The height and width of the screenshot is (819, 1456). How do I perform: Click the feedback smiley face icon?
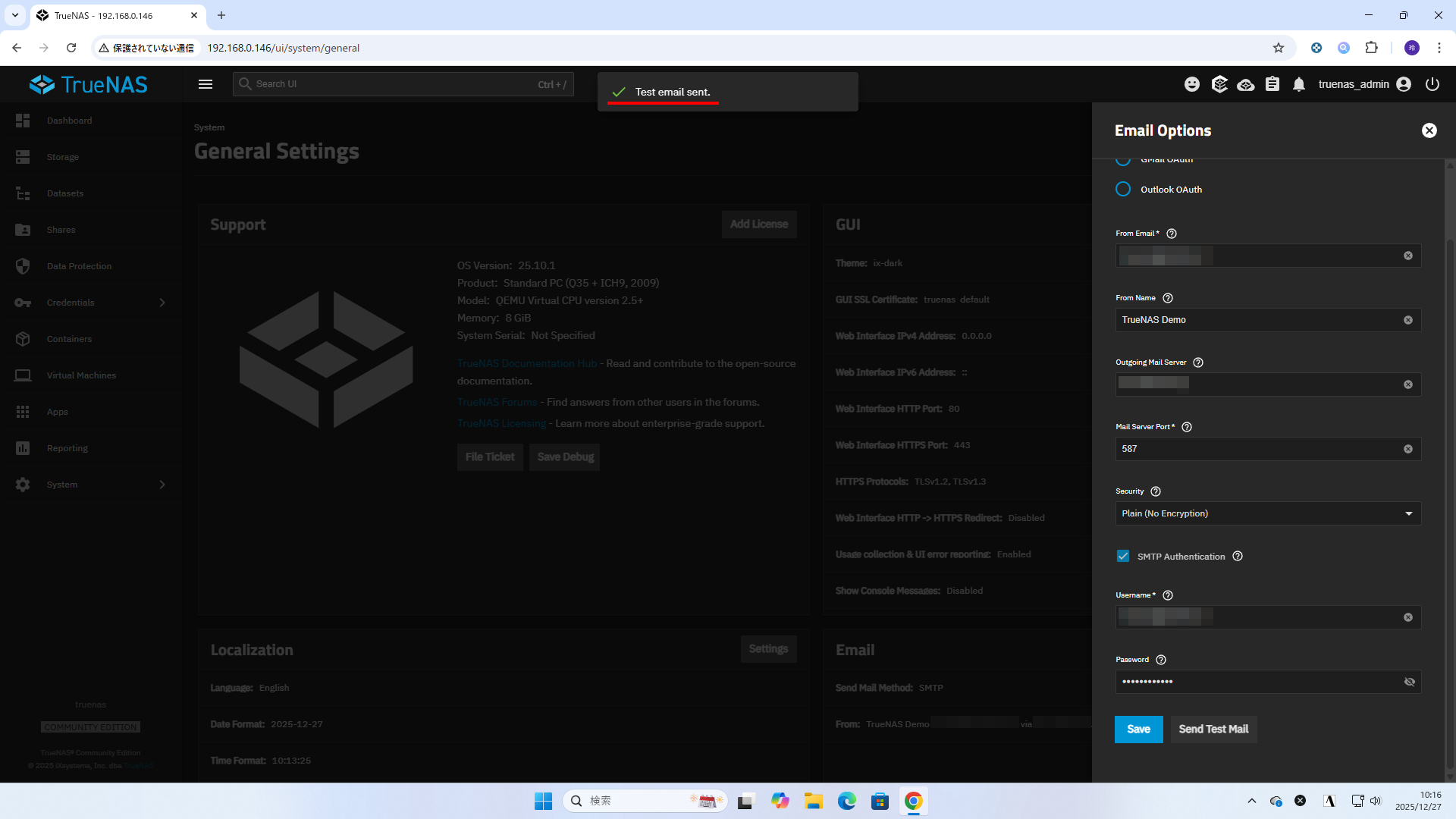(1192, 84)
